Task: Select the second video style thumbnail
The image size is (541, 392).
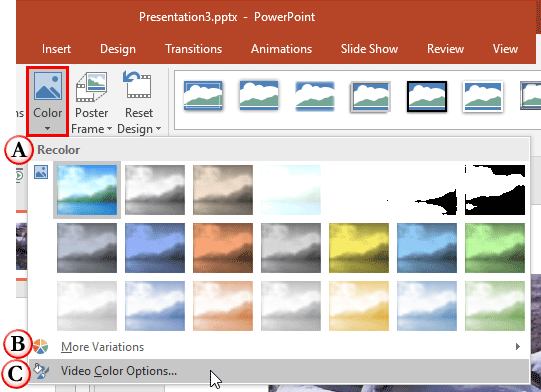Action: [259, 96]
